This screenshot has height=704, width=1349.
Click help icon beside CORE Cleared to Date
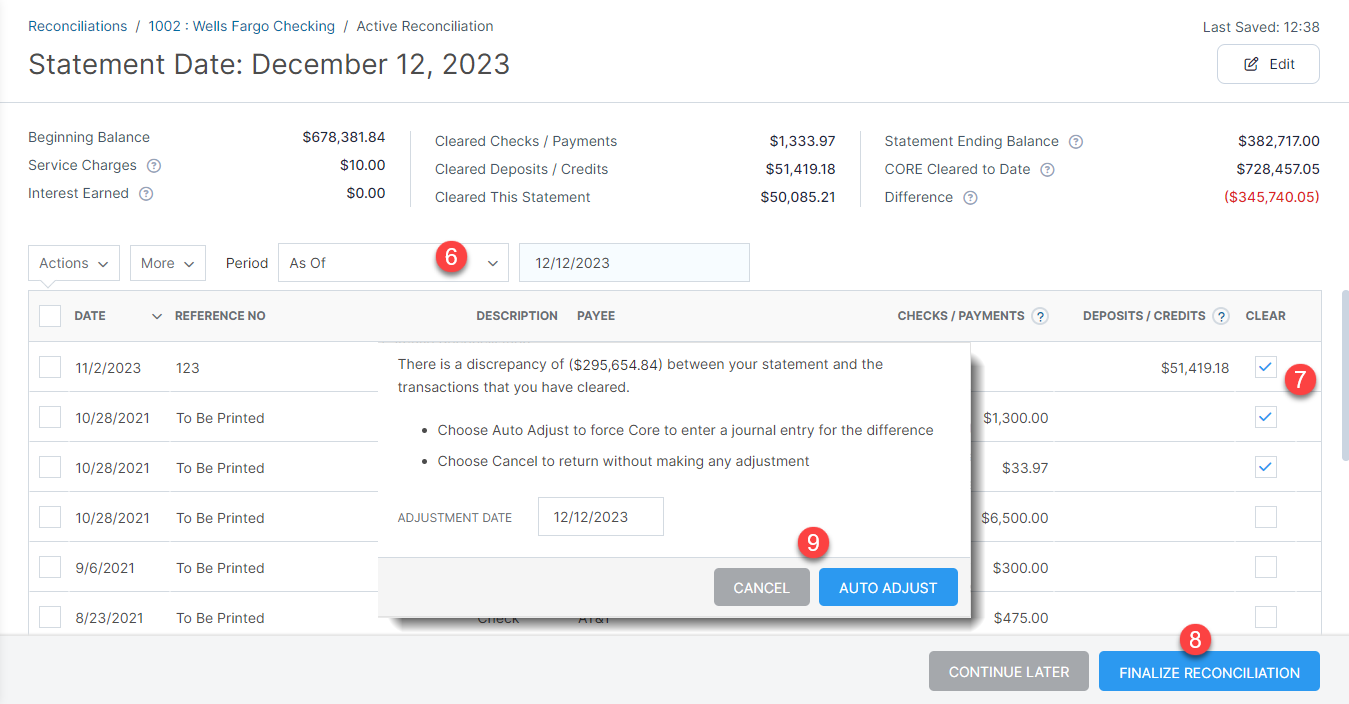(x=1047, y=170)
